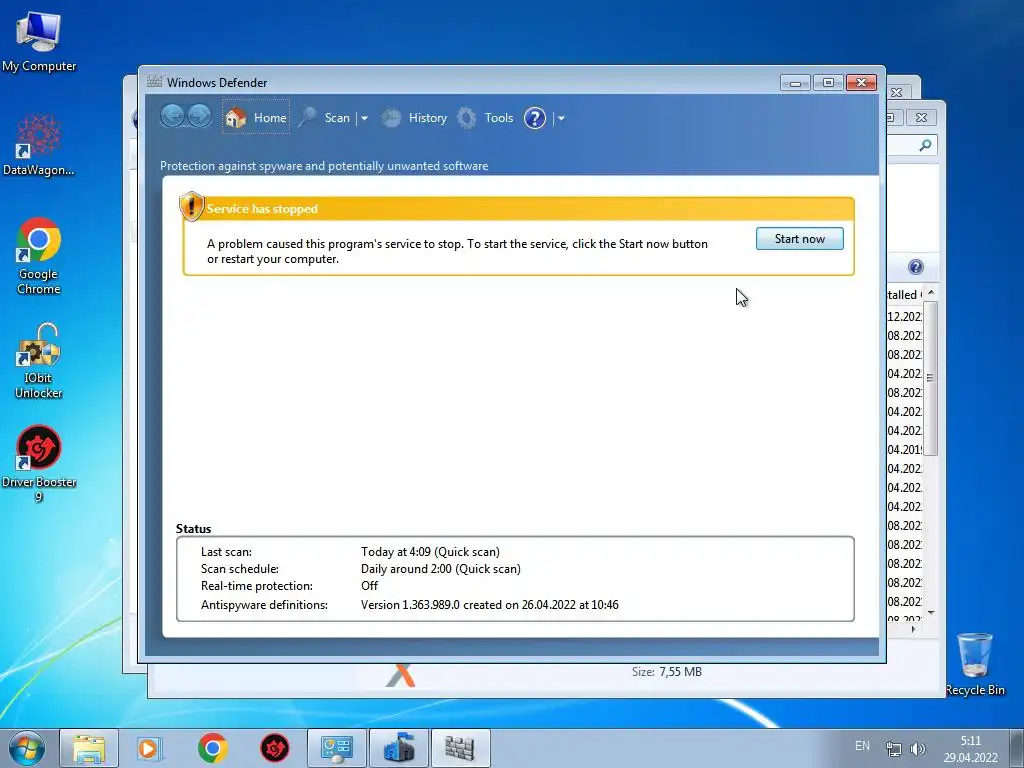Image resolution: width=1024 pixels, height=768 pixels.
Task: Open Driver Booster from the taskbar
Action: click(275, 748)
